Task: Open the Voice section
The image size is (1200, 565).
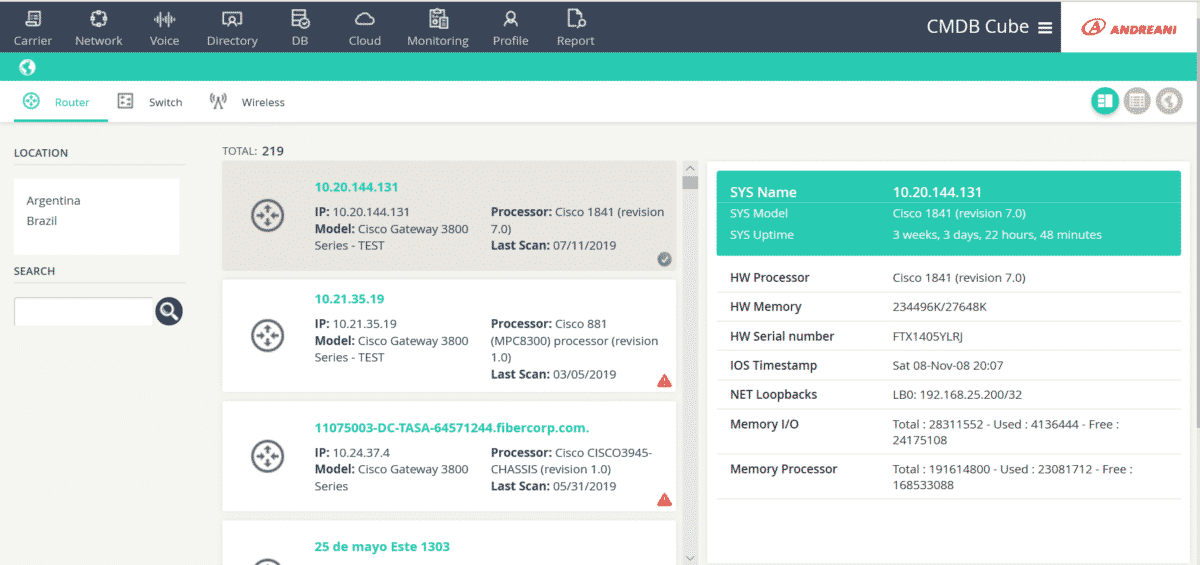Action: pyautogui.click(x=164, y=28)
